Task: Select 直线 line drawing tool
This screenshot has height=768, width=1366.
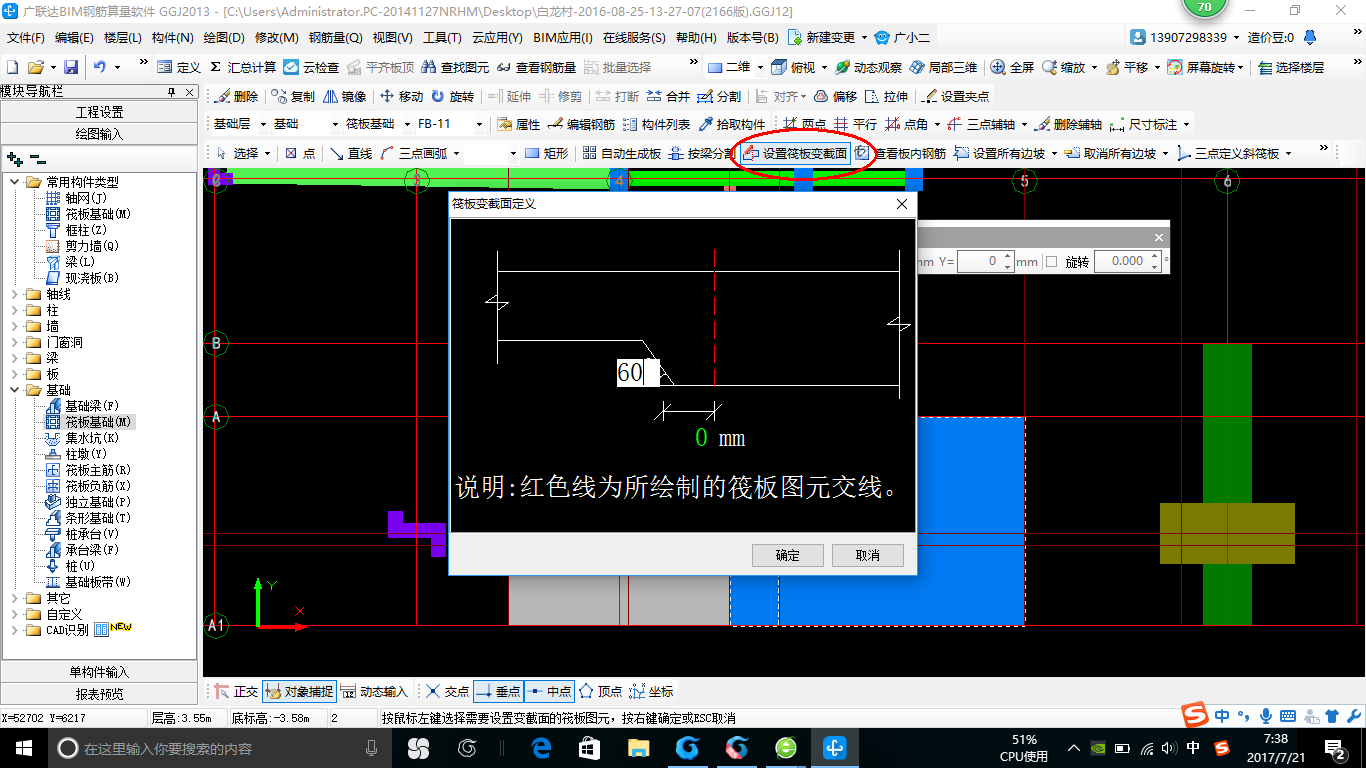Action: [351, 153]
